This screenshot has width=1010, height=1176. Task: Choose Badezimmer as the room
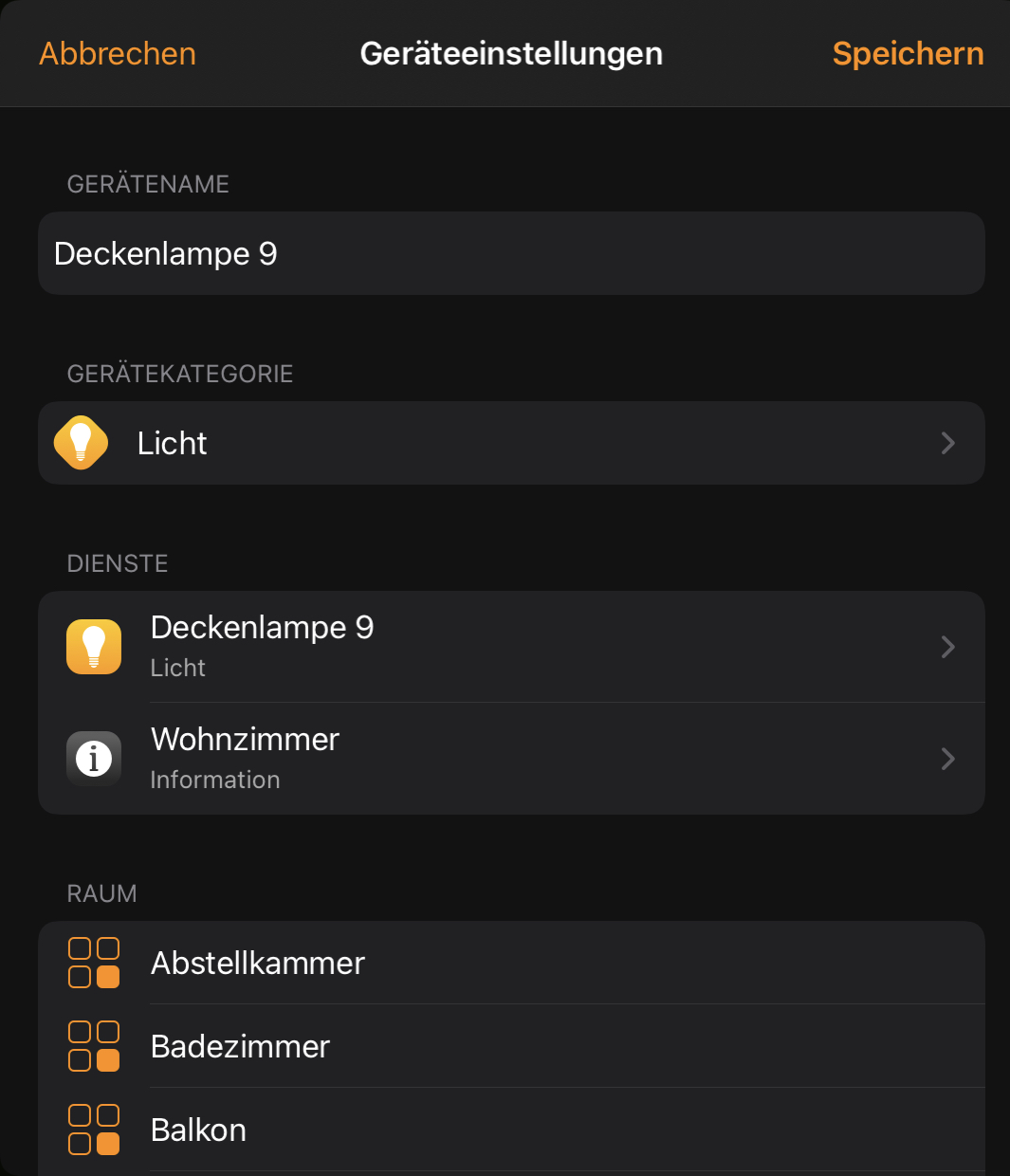tap(241, 1047)
